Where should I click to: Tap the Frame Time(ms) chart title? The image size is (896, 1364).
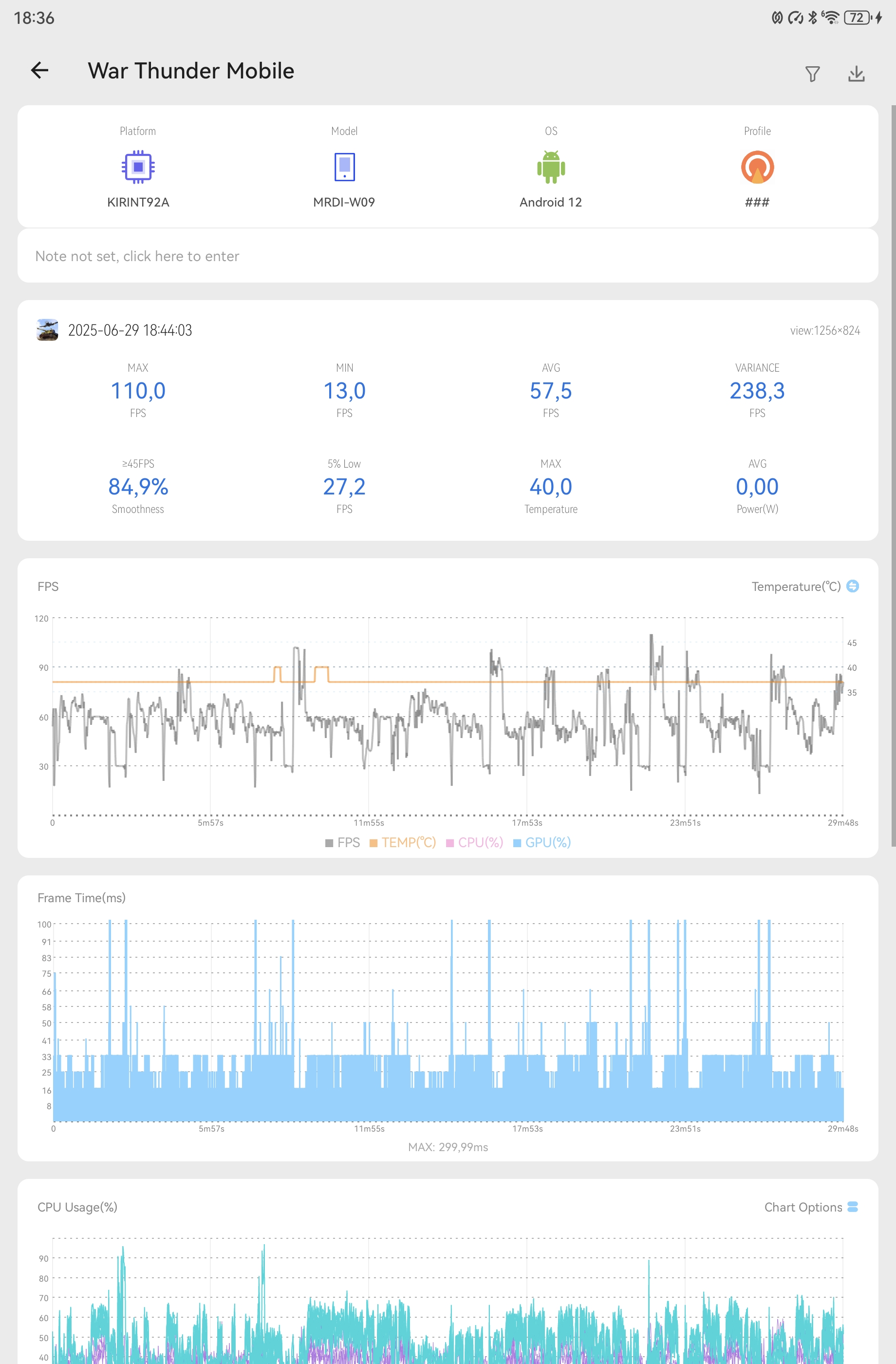tap(81, 897)
